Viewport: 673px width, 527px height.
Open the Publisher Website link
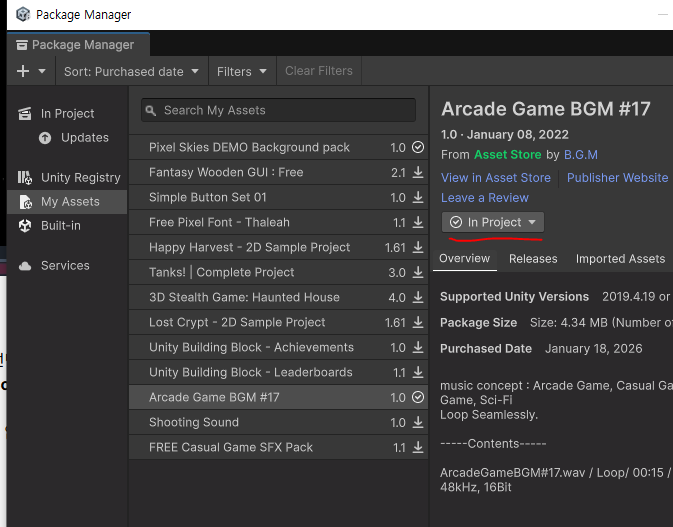point(617,178)
